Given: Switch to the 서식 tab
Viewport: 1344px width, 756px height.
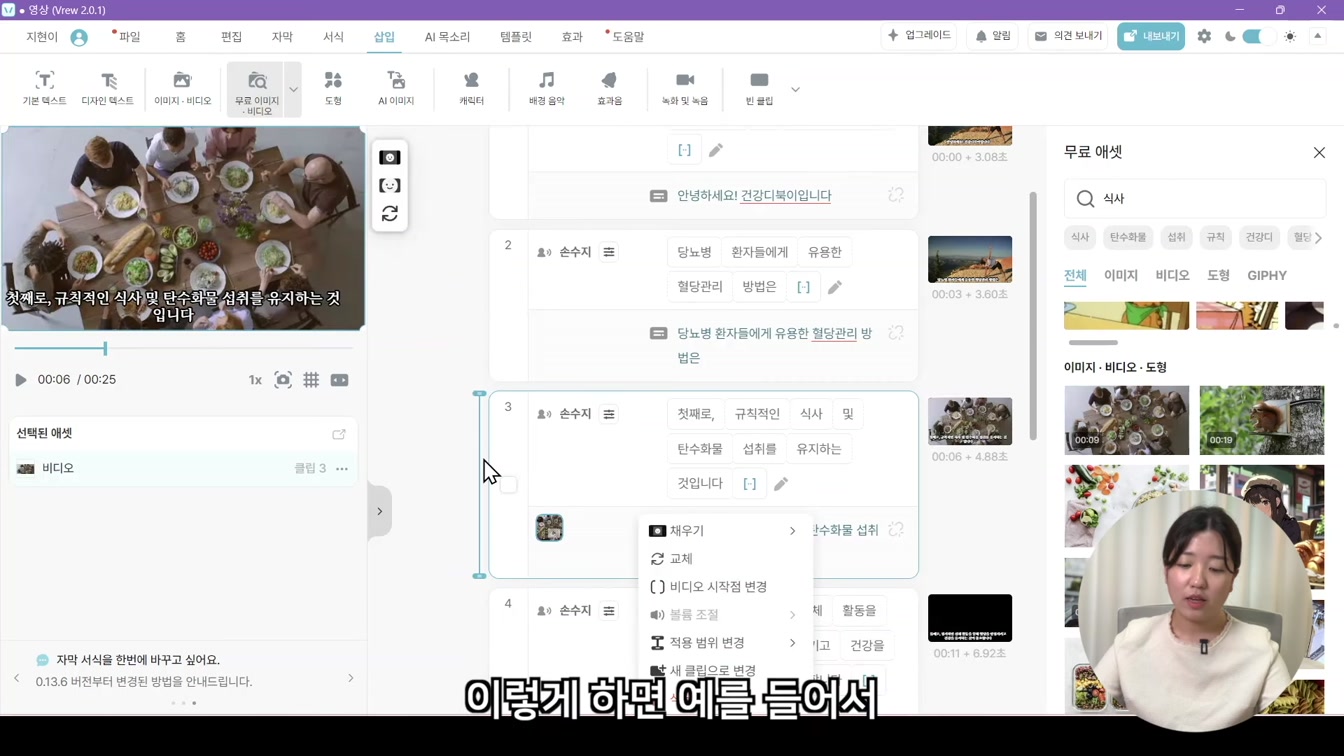Looking at the screenshot, I should (333, 37).
